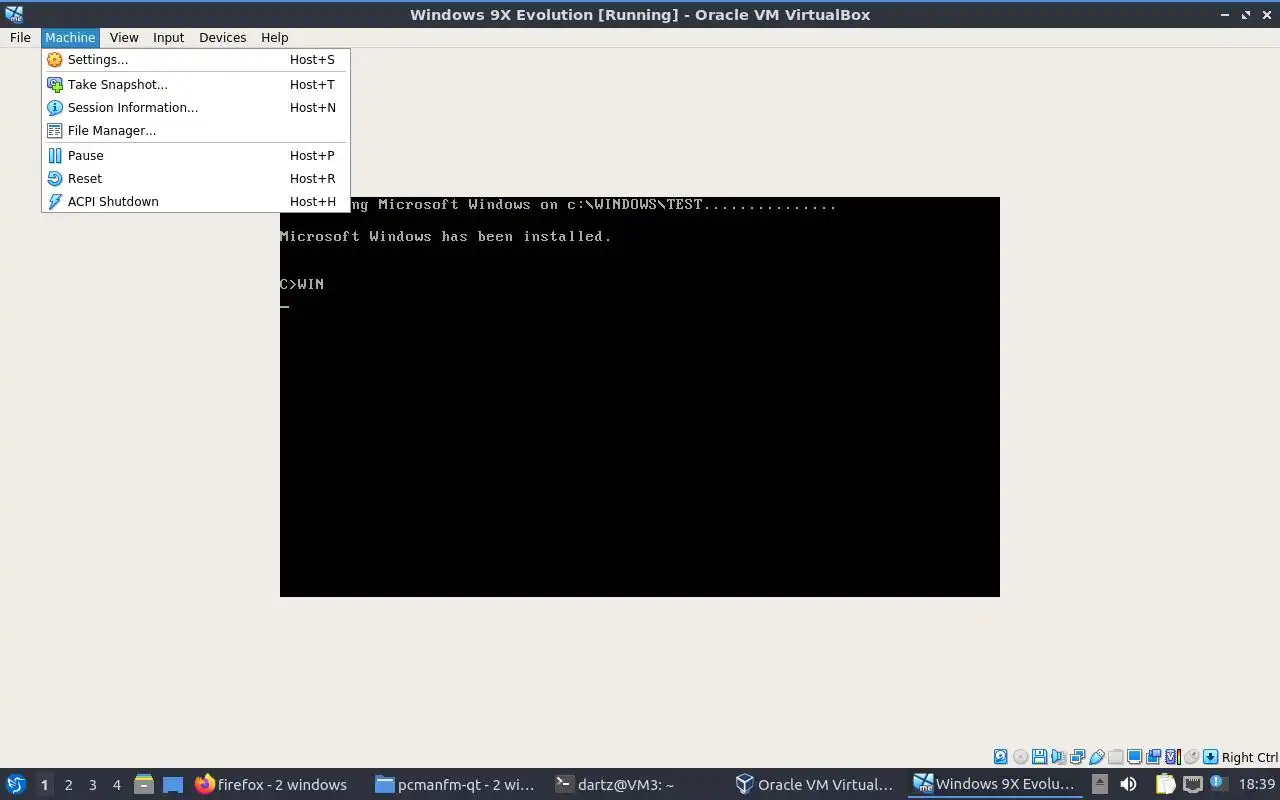Choose Settings... from Machine menu

click(195, 60)
